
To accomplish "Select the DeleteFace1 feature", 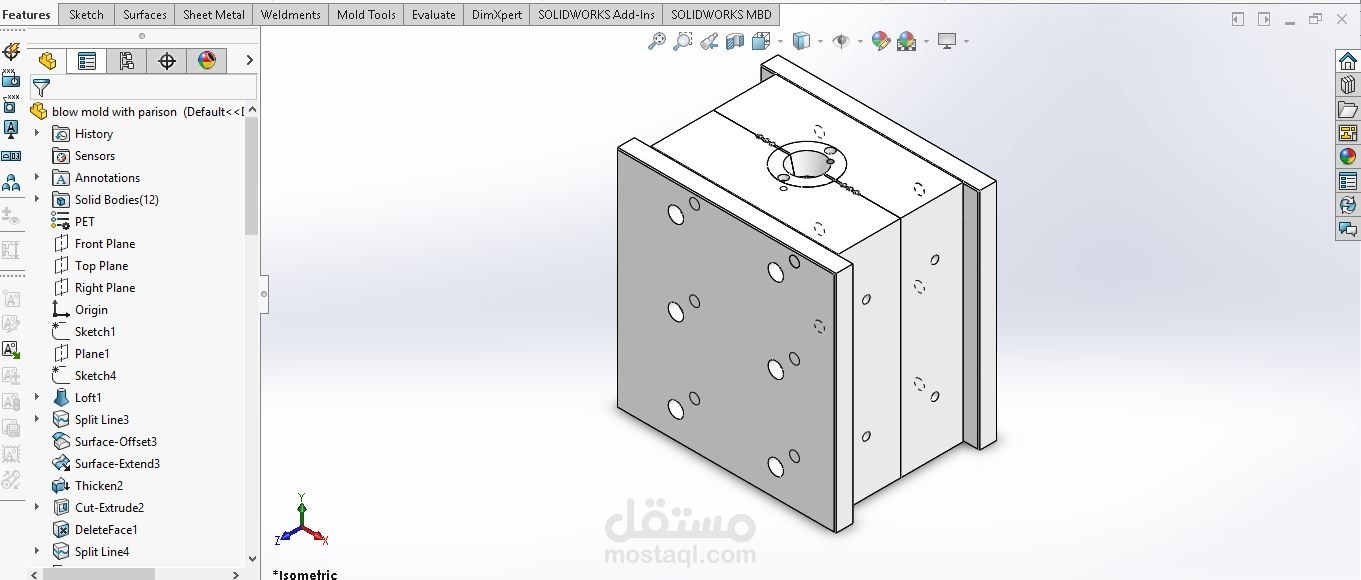I will (95, 530).
